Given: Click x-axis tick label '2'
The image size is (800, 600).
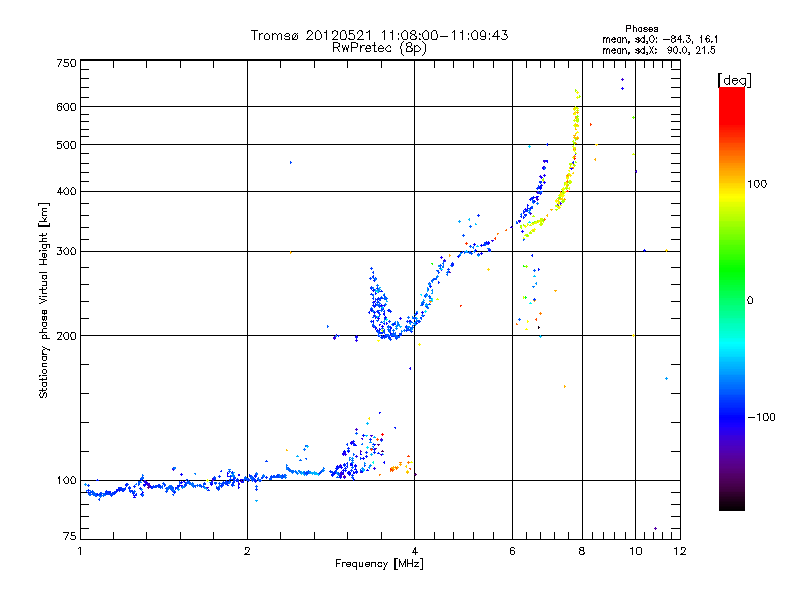Looking at the screenshot, I should 247,551.
